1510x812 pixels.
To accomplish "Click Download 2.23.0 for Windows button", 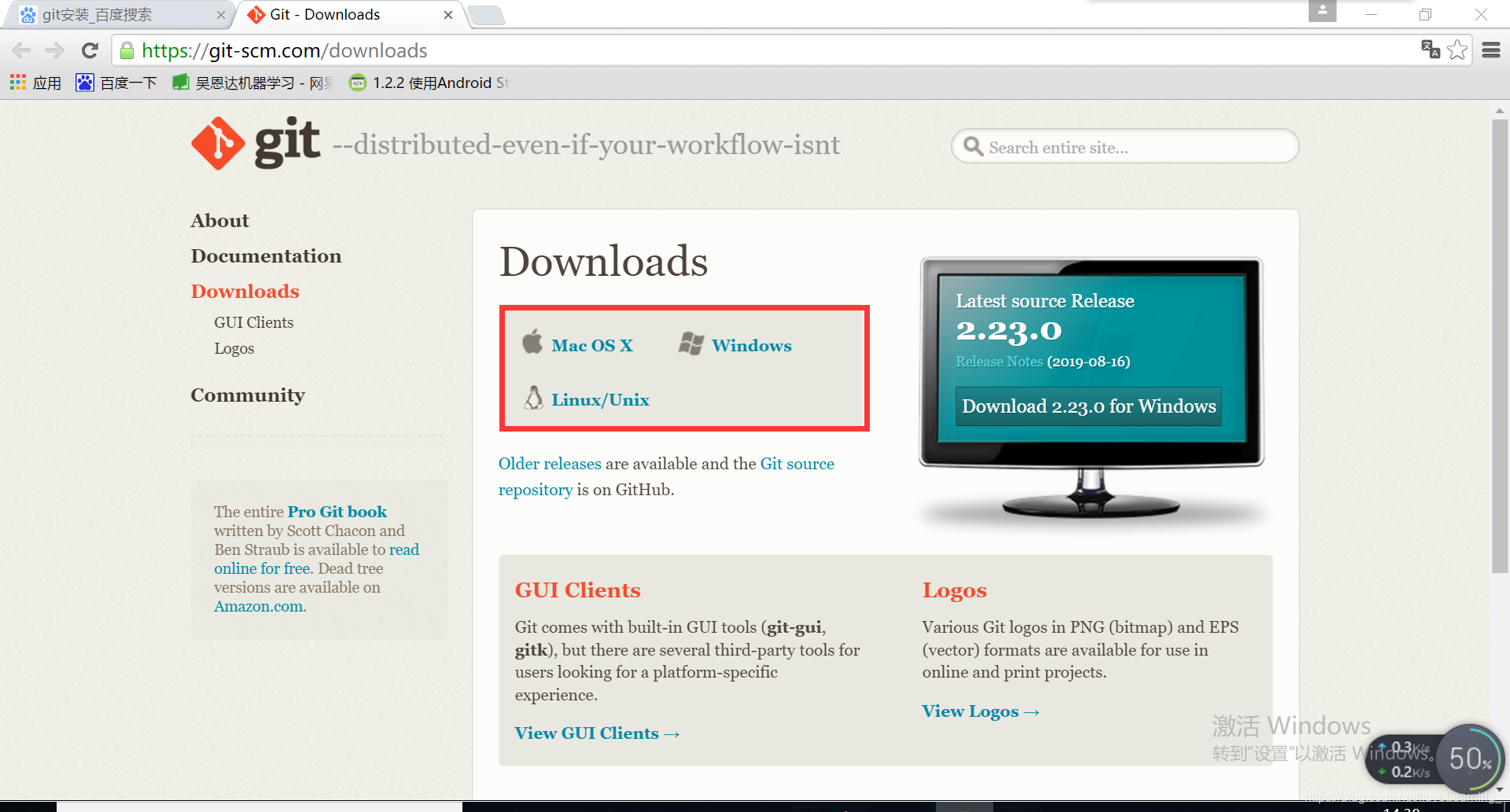I will coord(1088,406).
